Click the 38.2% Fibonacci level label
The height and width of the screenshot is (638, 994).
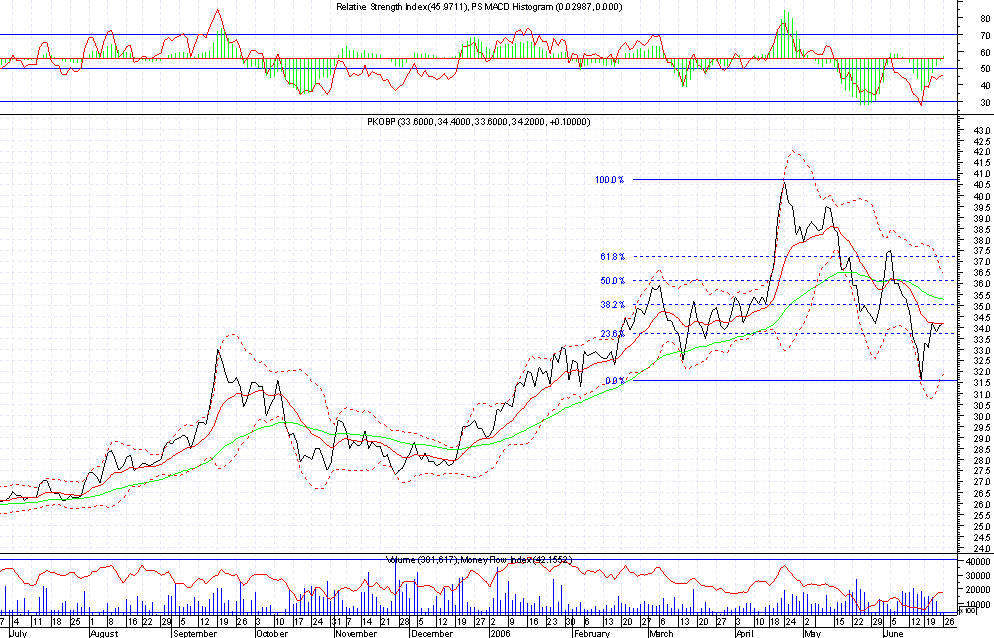pyautogui.click(x=612, y=305)
